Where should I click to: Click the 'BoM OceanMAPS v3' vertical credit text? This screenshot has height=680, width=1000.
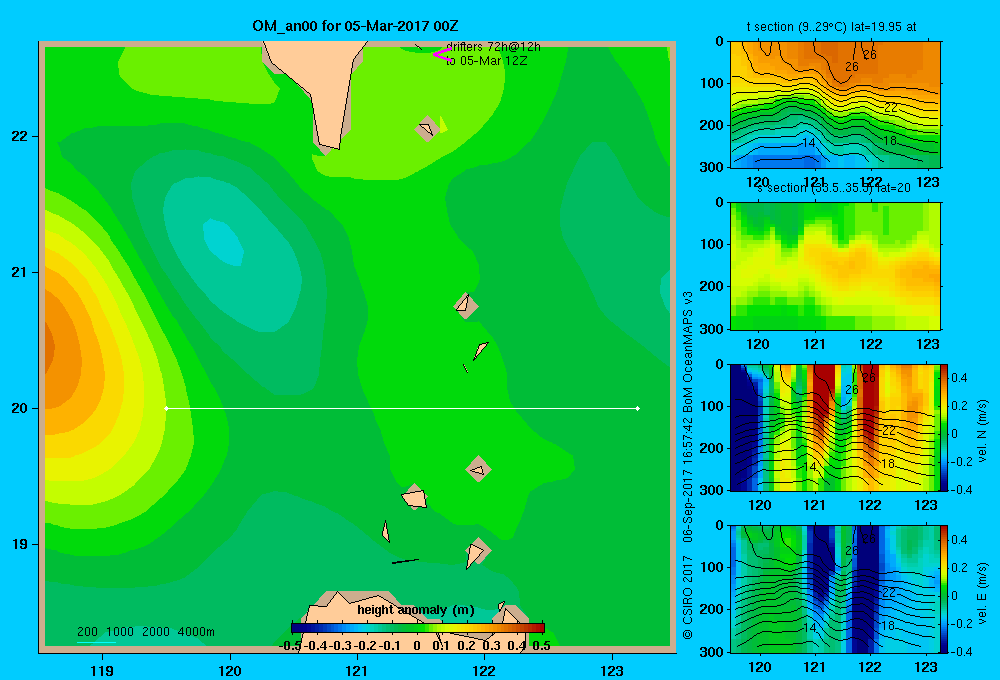pyautogui.click(x=688, y=351)
